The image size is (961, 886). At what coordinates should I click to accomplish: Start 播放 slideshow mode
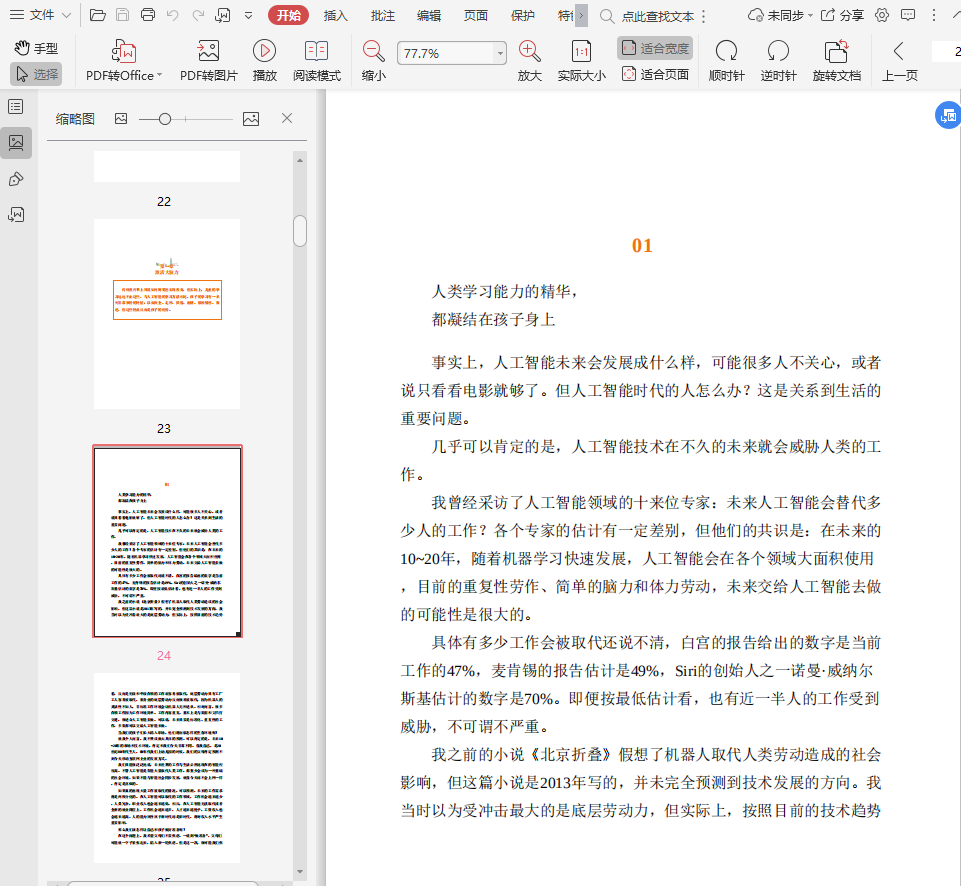coord(264,51)
